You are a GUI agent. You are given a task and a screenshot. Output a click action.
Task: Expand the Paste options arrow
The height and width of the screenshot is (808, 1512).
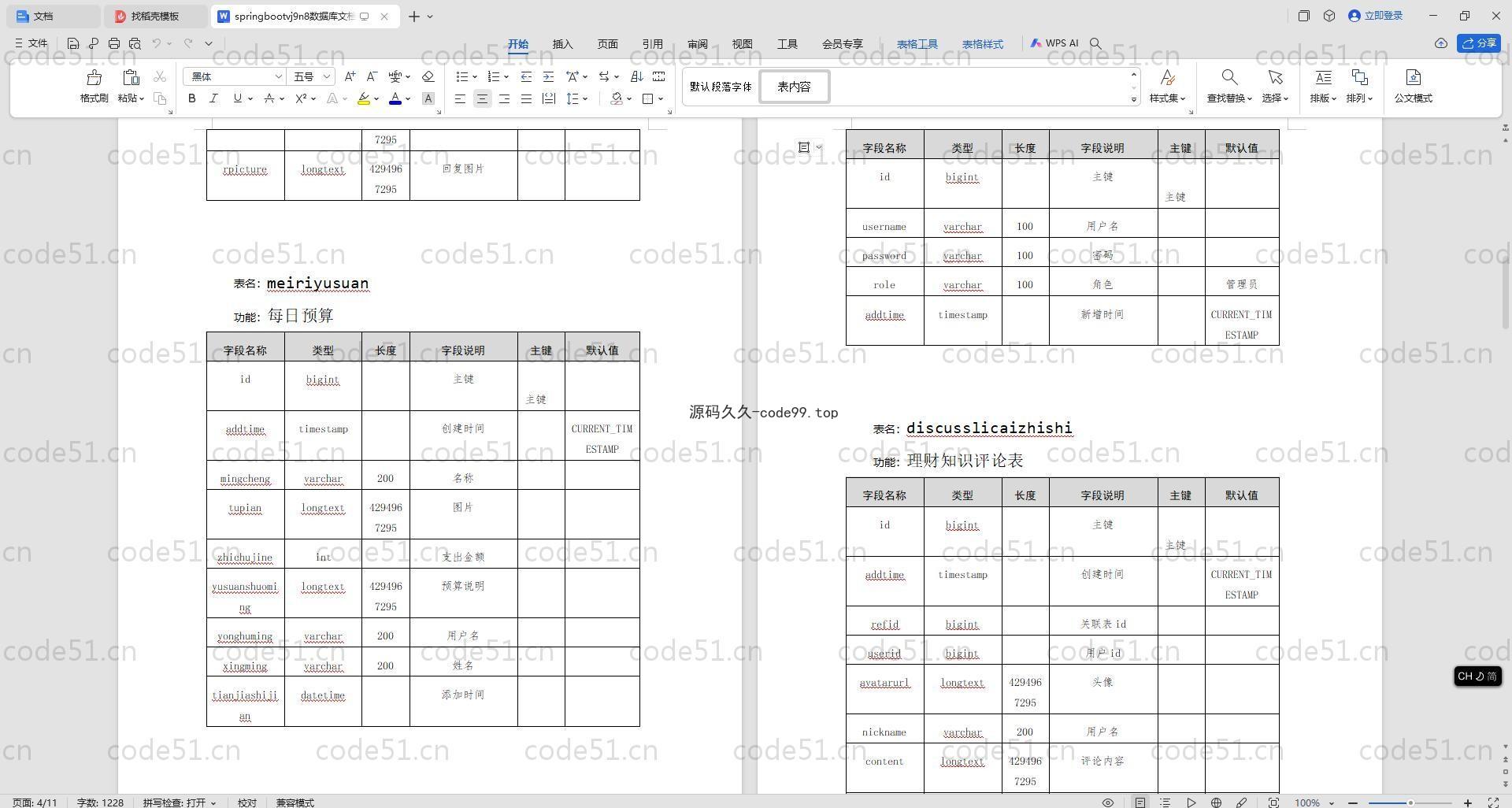(141, 98)
